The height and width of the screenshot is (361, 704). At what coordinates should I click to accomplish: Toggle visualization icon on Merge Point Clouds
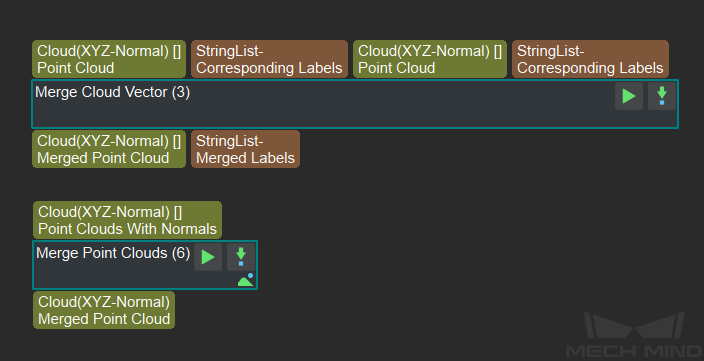246,280
